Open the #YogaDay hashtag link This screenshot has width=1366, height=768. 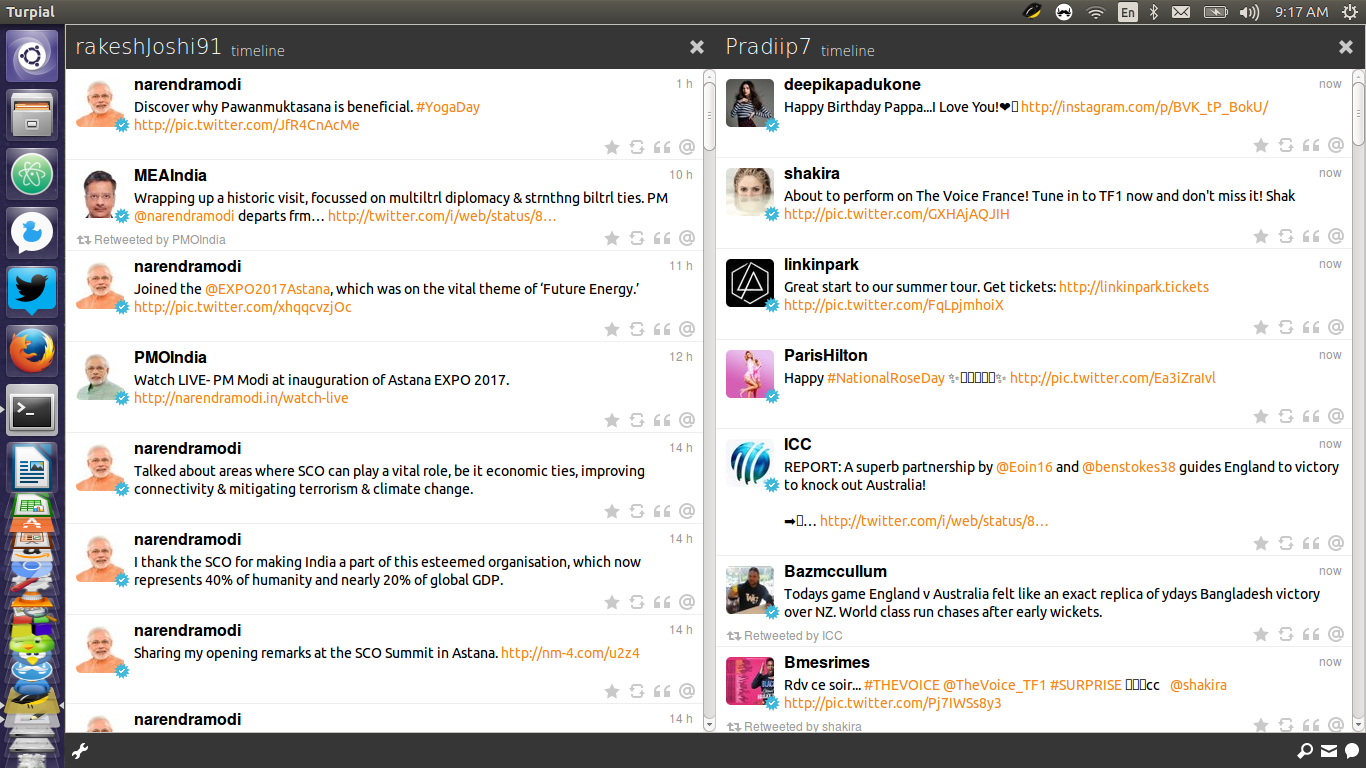448,107
